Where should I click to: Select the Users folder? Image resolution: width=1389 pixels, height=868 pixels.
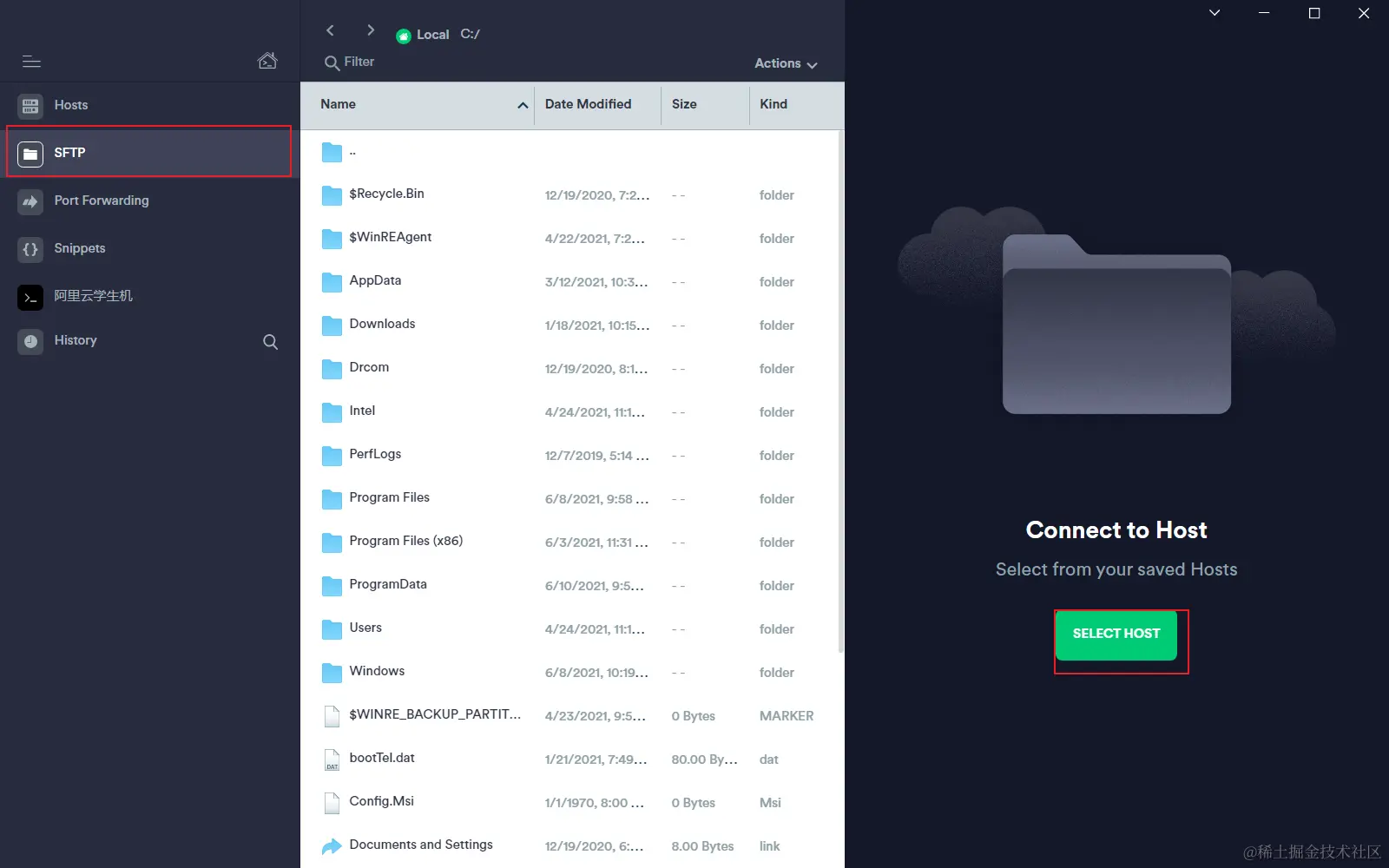click(571, 629)
